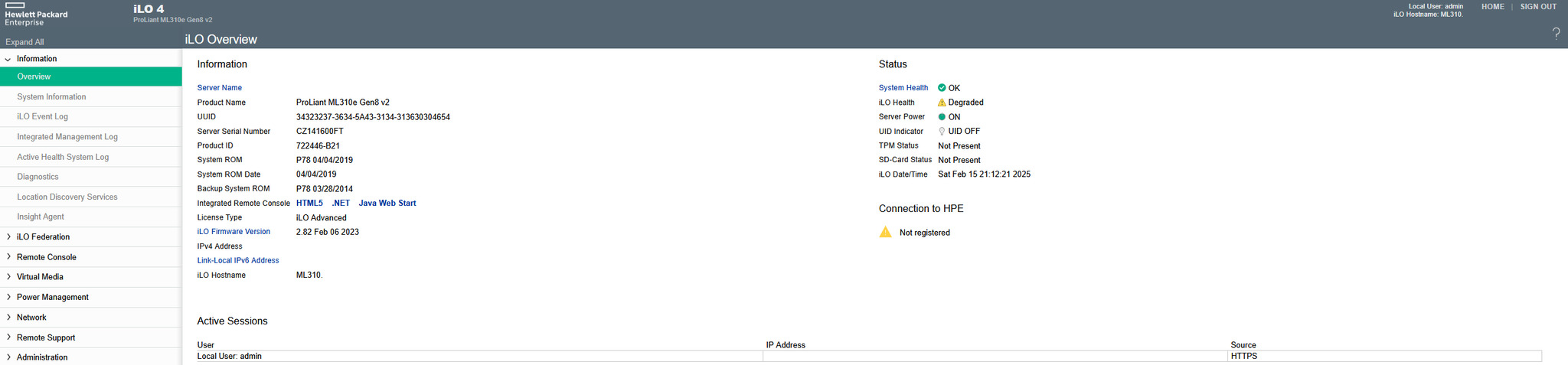Screen dimensions: 1568x365
Task: Click Expand All in the sidebar
Action: point(24,42)
